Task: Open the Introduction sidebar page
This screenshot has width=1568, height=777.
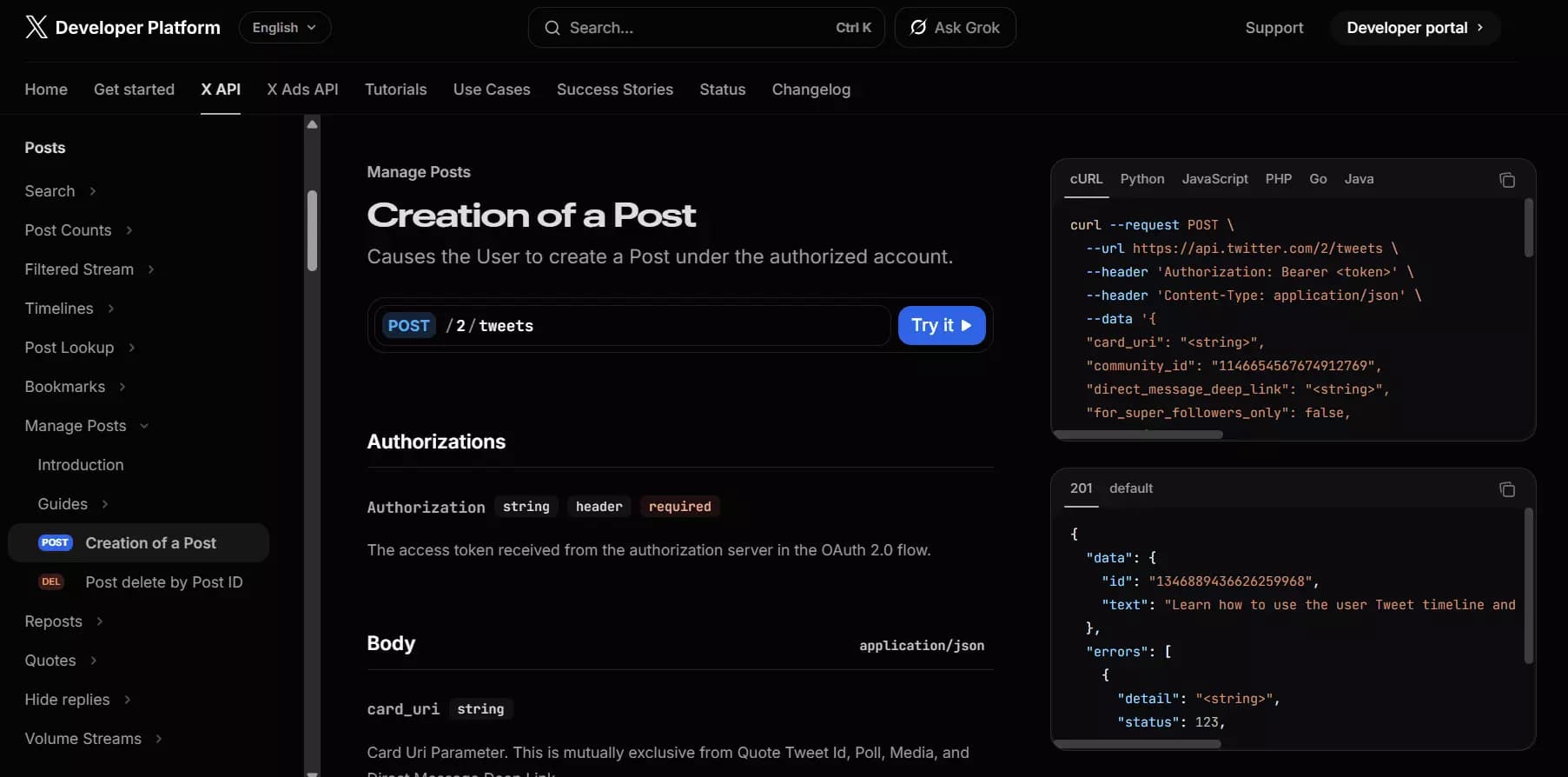Action: pyautogui.click(x=81, y=465)
